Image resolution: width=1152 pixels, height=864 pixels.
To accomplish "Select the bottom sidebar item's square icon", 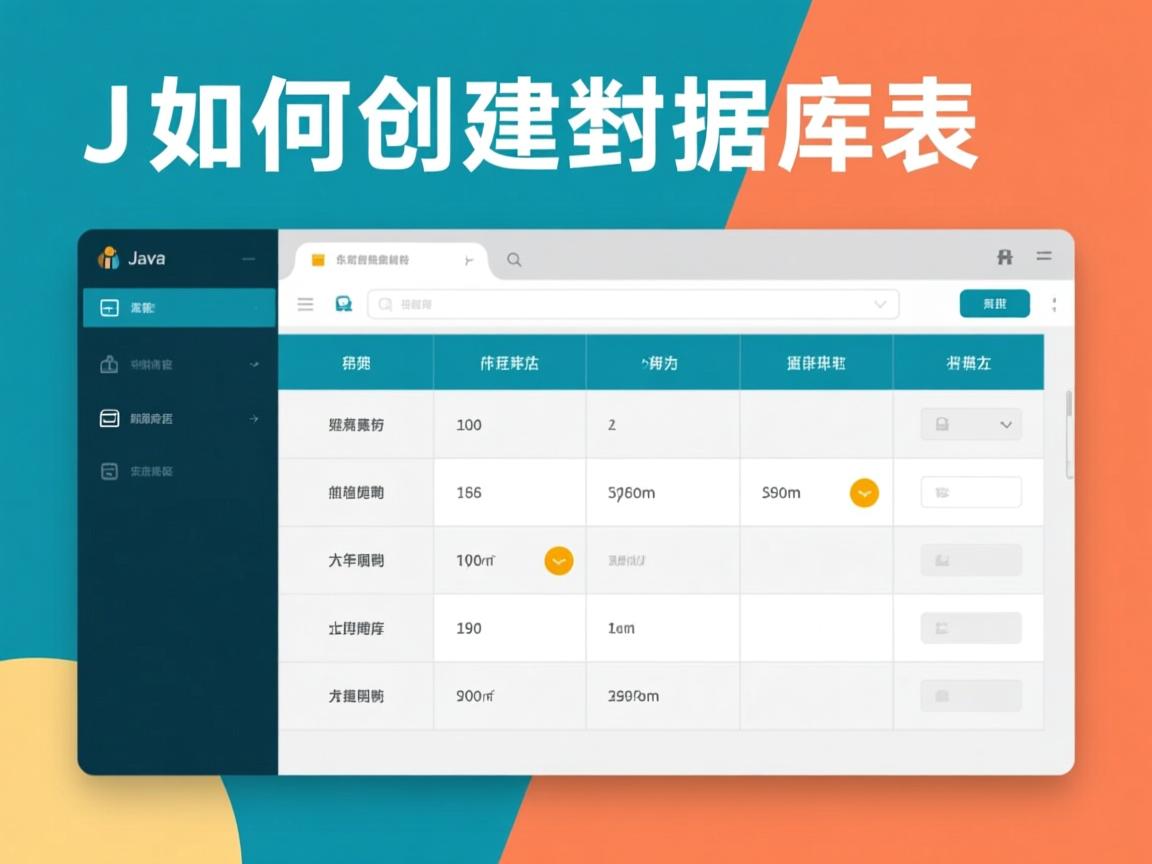I will point(110,471).
